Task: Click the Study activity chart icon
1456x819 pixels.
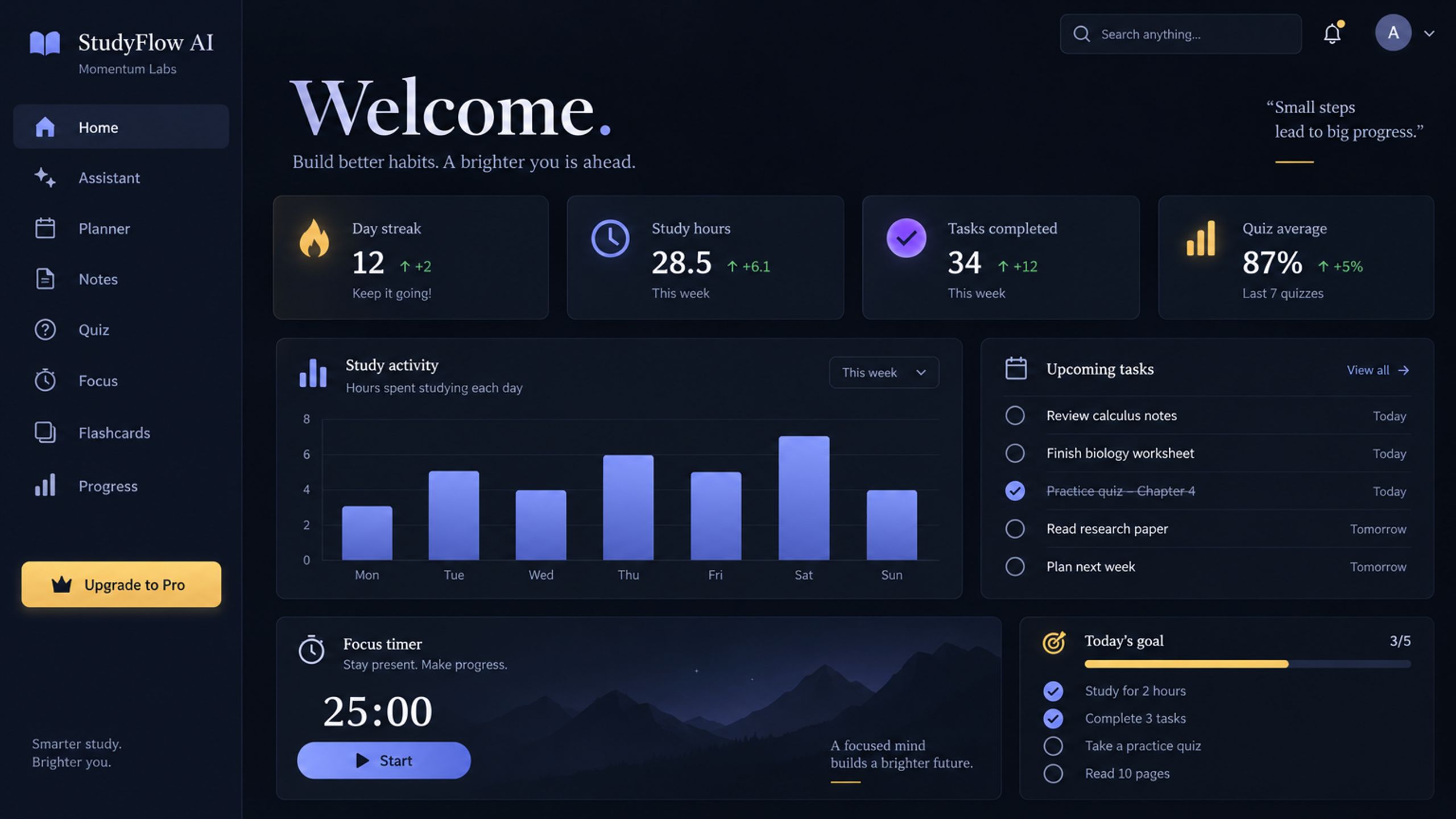Action: pyautogui.click(x=313, y=373)
